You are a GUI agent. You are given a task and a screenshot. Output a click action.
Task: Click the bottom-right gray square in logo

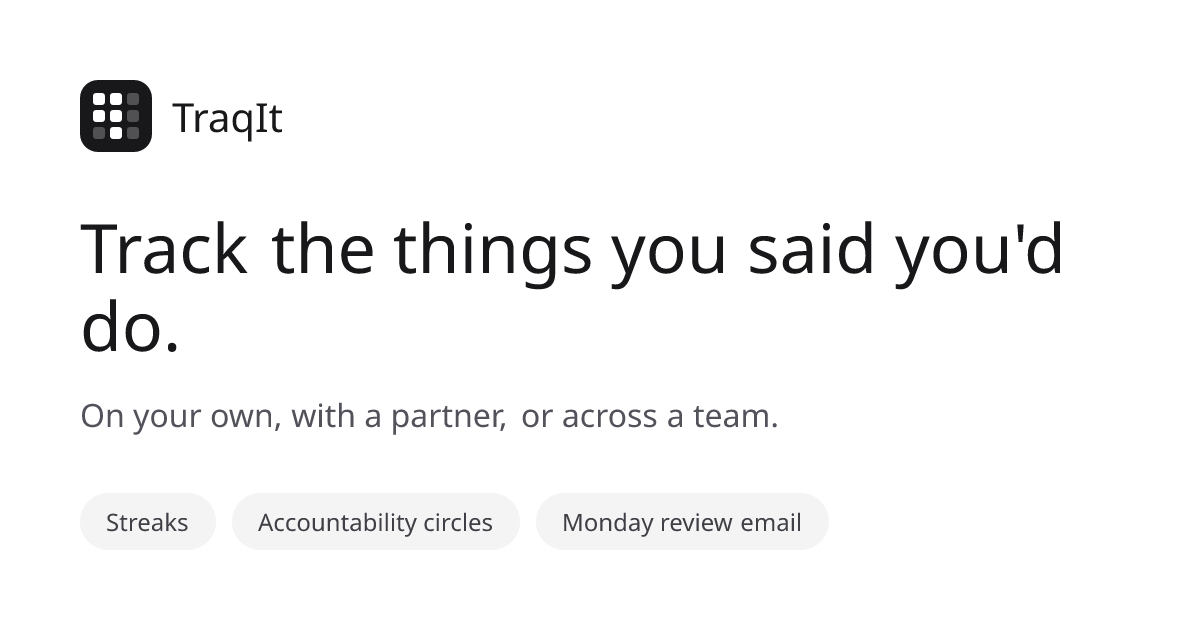point(133,133)
